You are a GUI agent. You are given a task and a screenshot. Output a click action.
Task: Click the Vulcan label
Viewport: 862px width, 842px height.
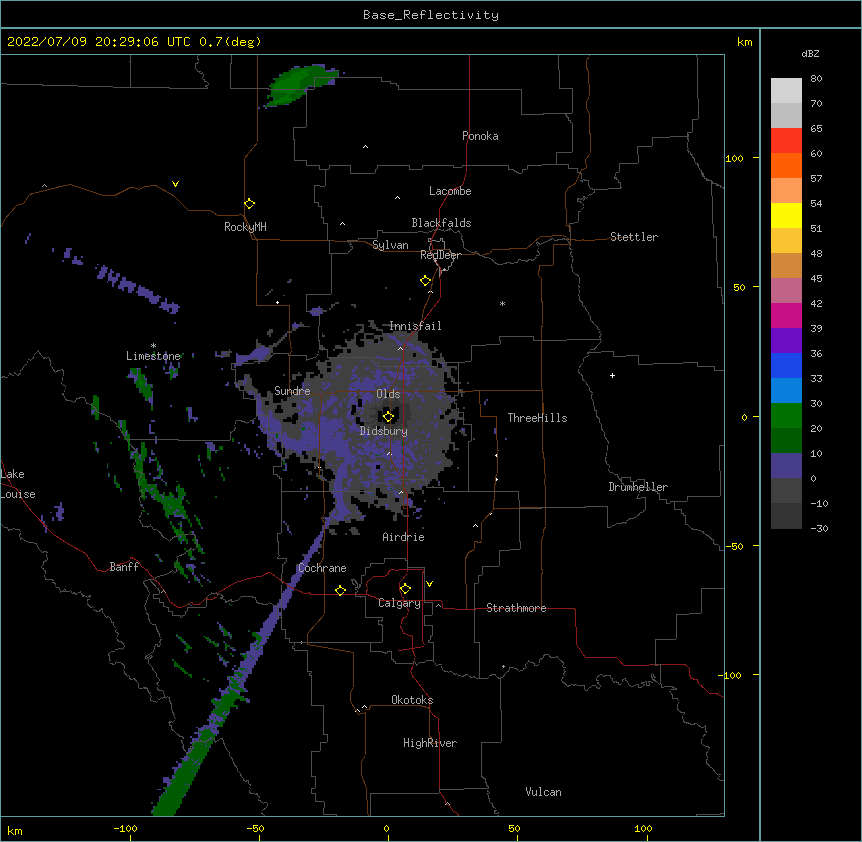(543, 792)
